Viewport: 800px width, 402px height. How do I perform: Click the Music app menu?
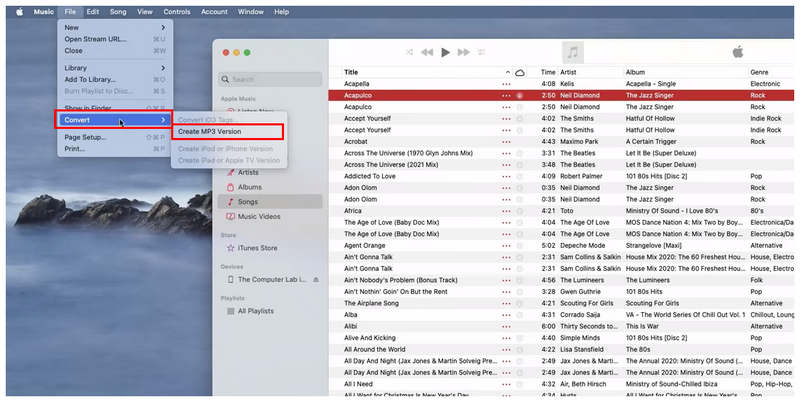(x=44, y=12)
